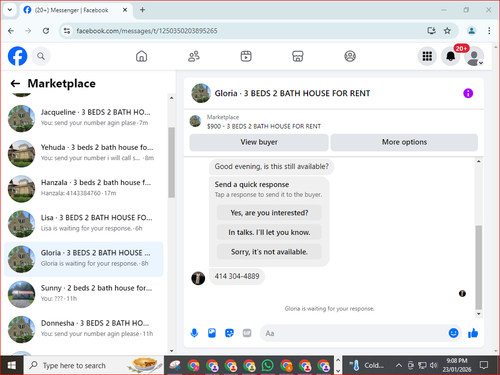This screenshot has width=500, height=375.
Task: Click the 'Good evening, is this still available?' message
Action: coord(271,167)
